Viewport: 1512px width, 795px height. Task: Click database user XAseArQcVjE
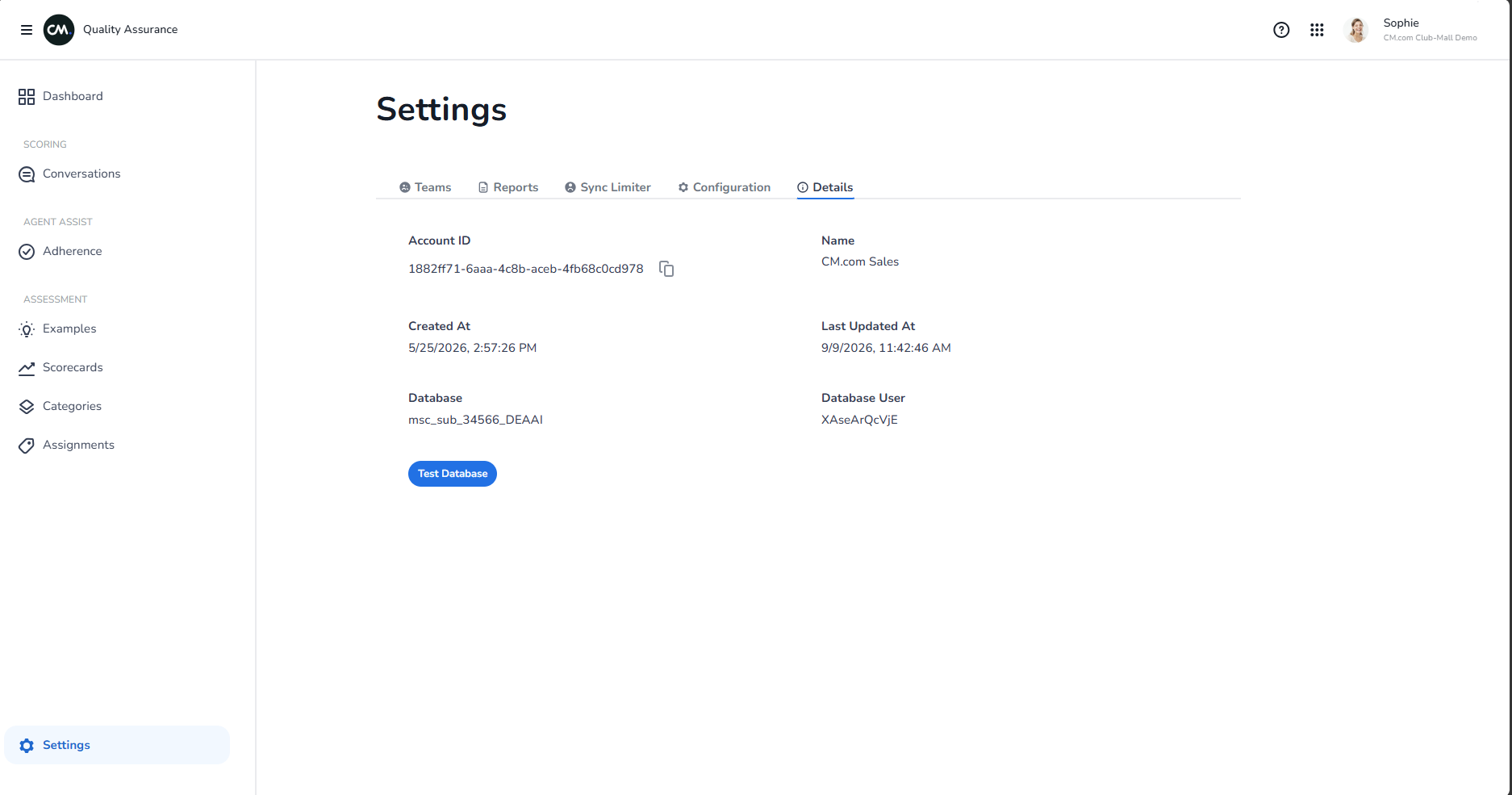point(859,420)
